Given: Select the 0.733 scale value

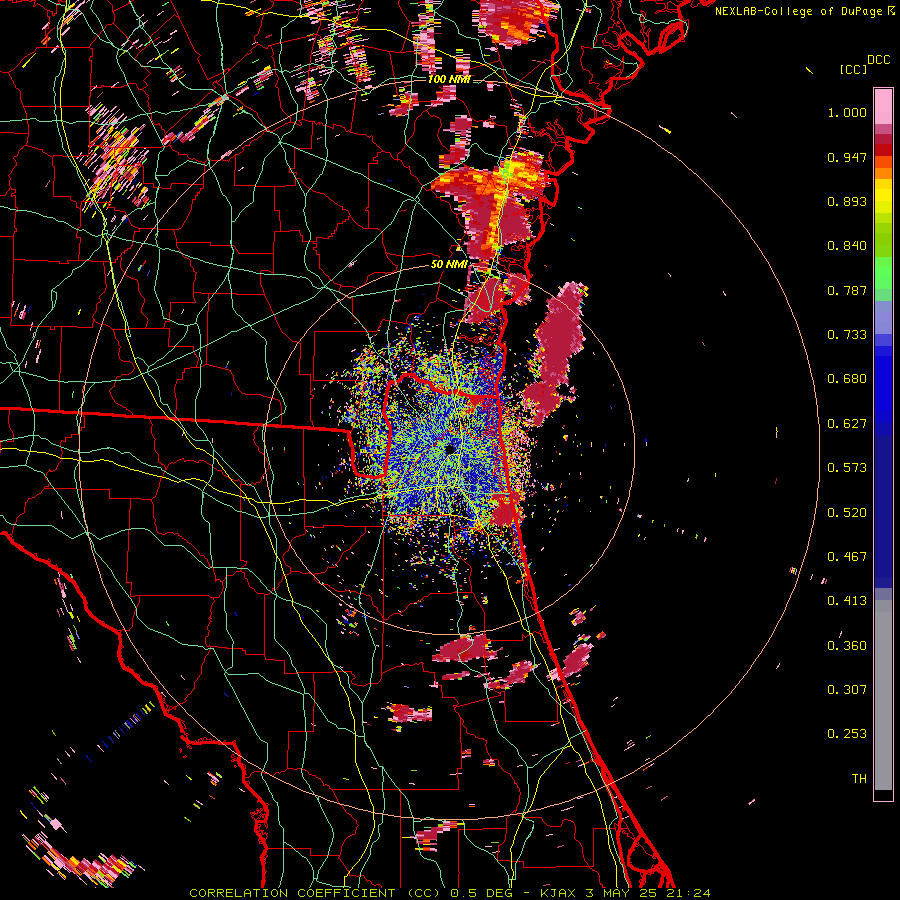Looking at the screenshot, I should [847, 335].
